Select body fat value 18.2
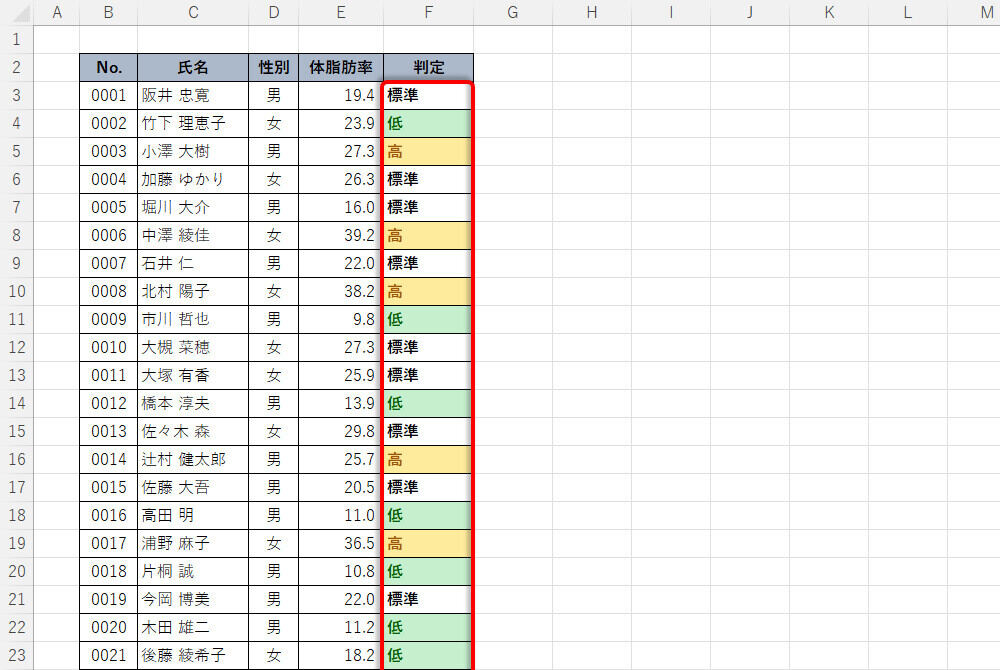1000x670 pixels. (341, 655)
